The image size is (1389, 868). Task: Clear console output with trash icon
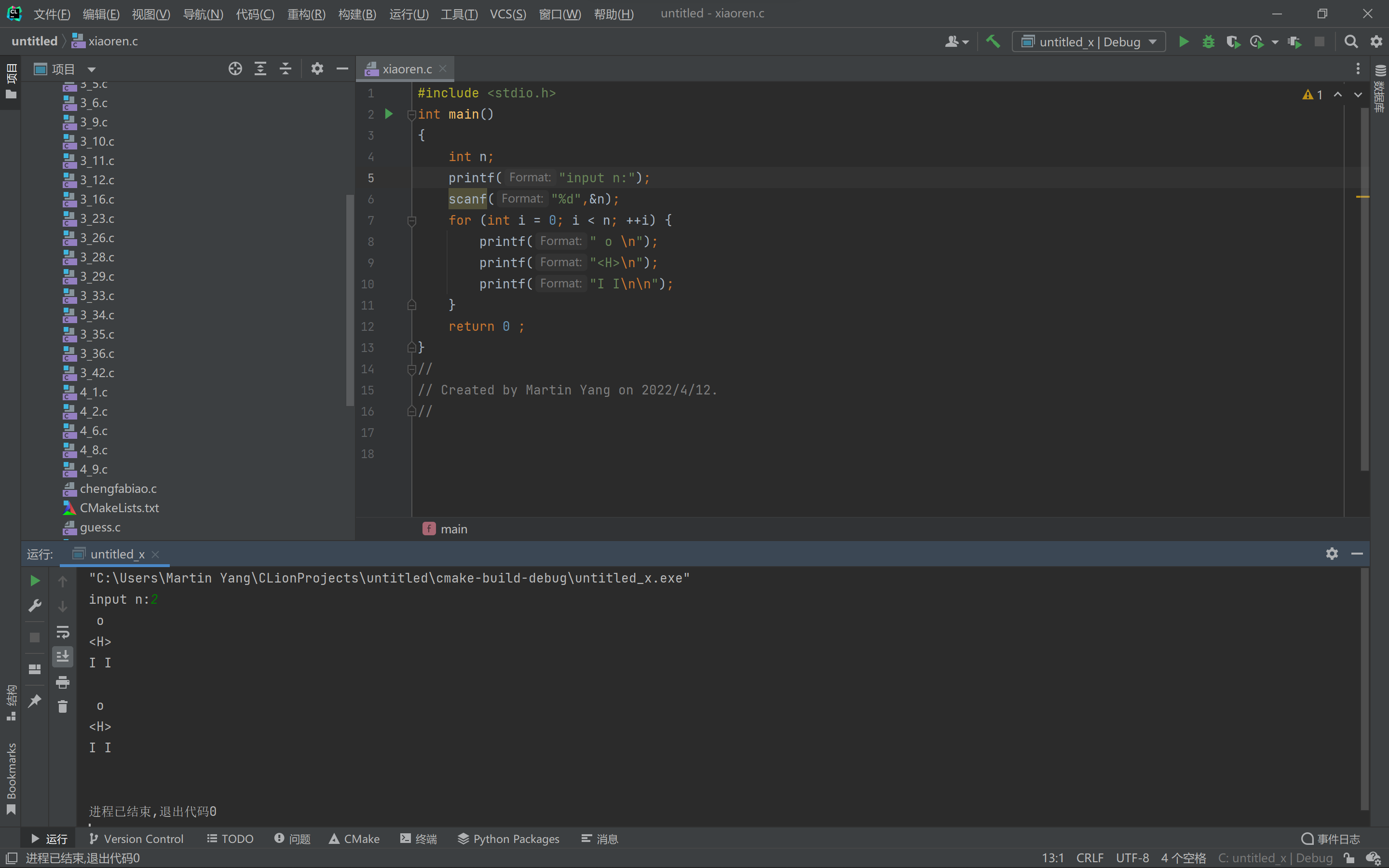[63, 706]
